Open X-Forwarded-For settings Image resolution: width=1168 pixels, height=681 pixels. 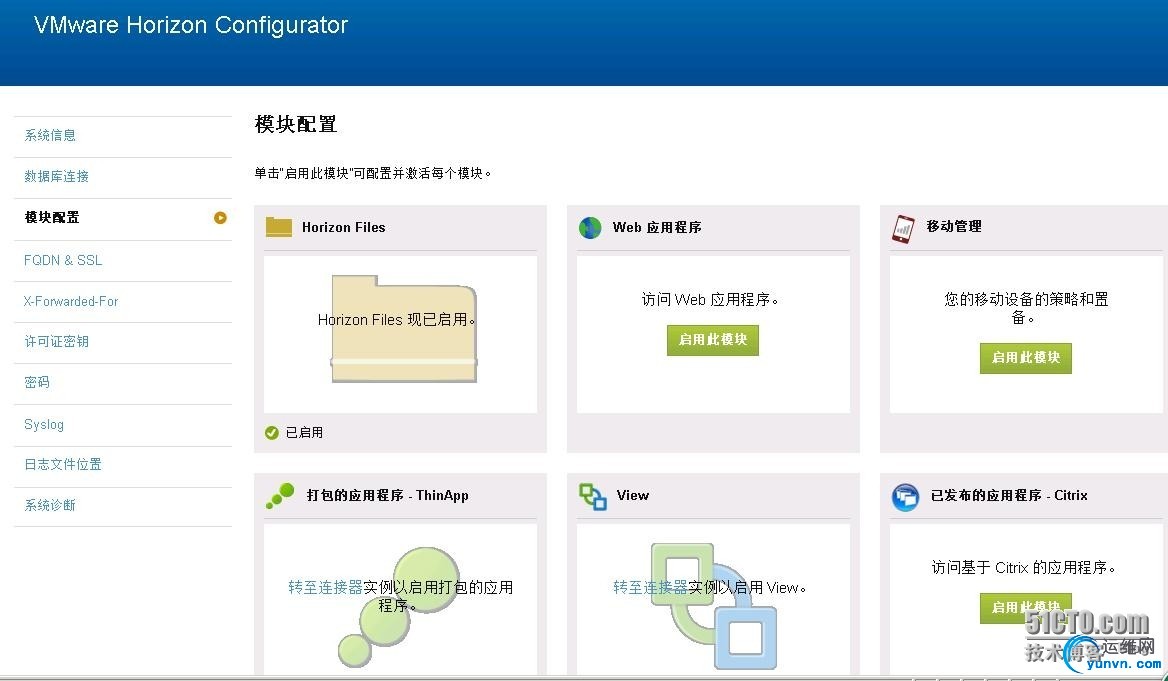point(71,301)
